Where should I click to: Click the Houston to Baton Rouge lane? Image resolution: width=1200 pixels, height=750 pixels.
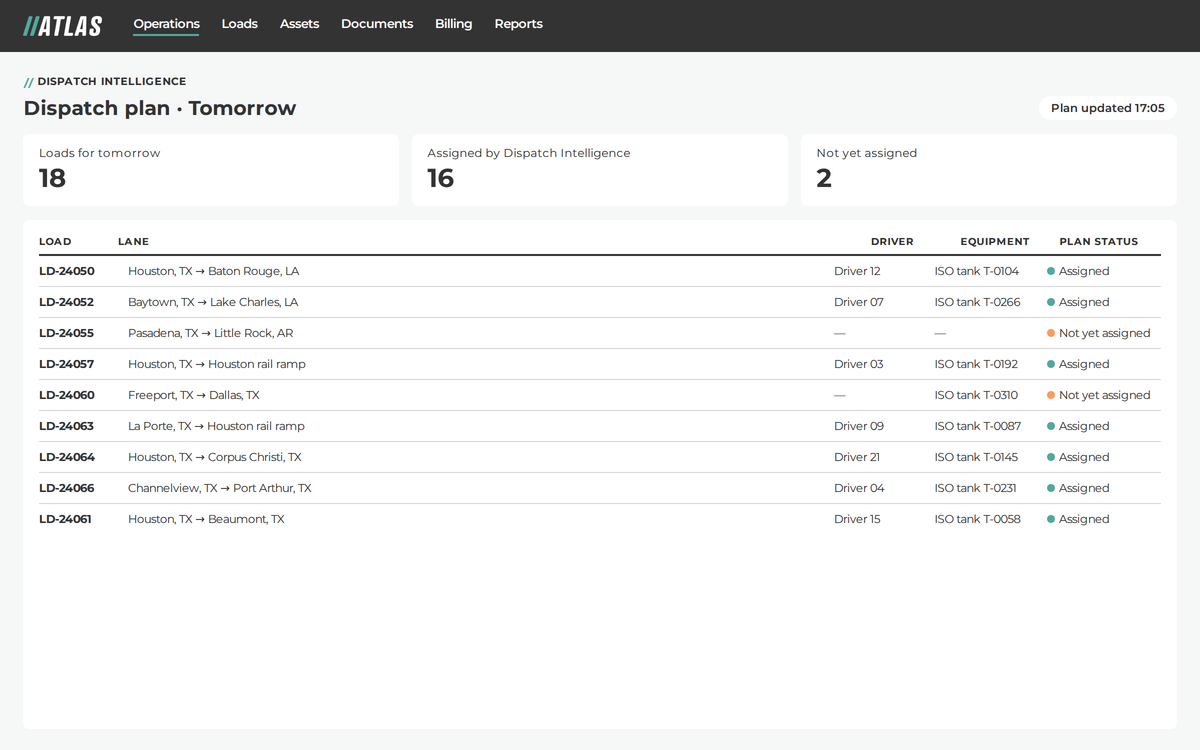213,271
